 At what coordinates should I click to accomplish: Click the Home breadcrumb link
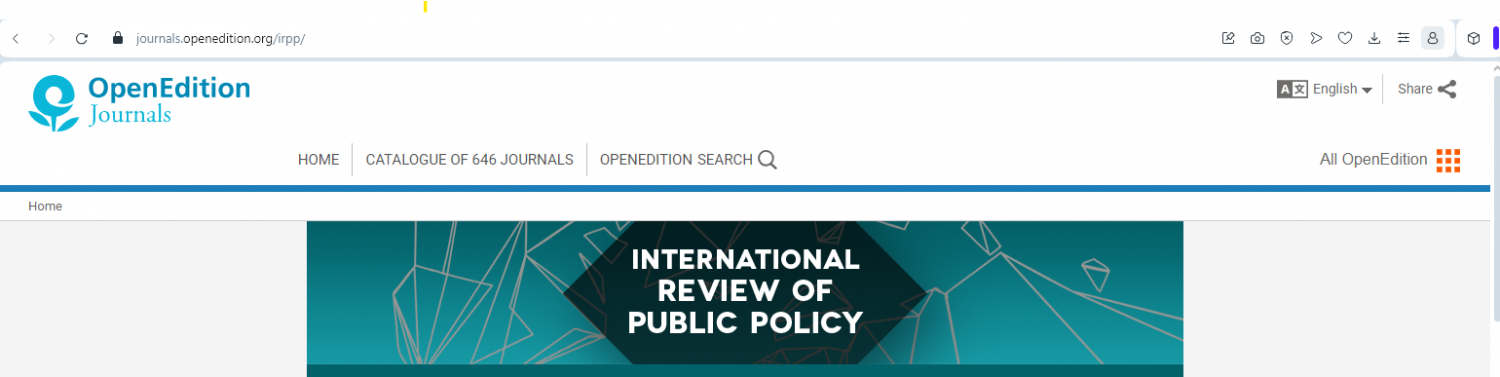point(45,206)
